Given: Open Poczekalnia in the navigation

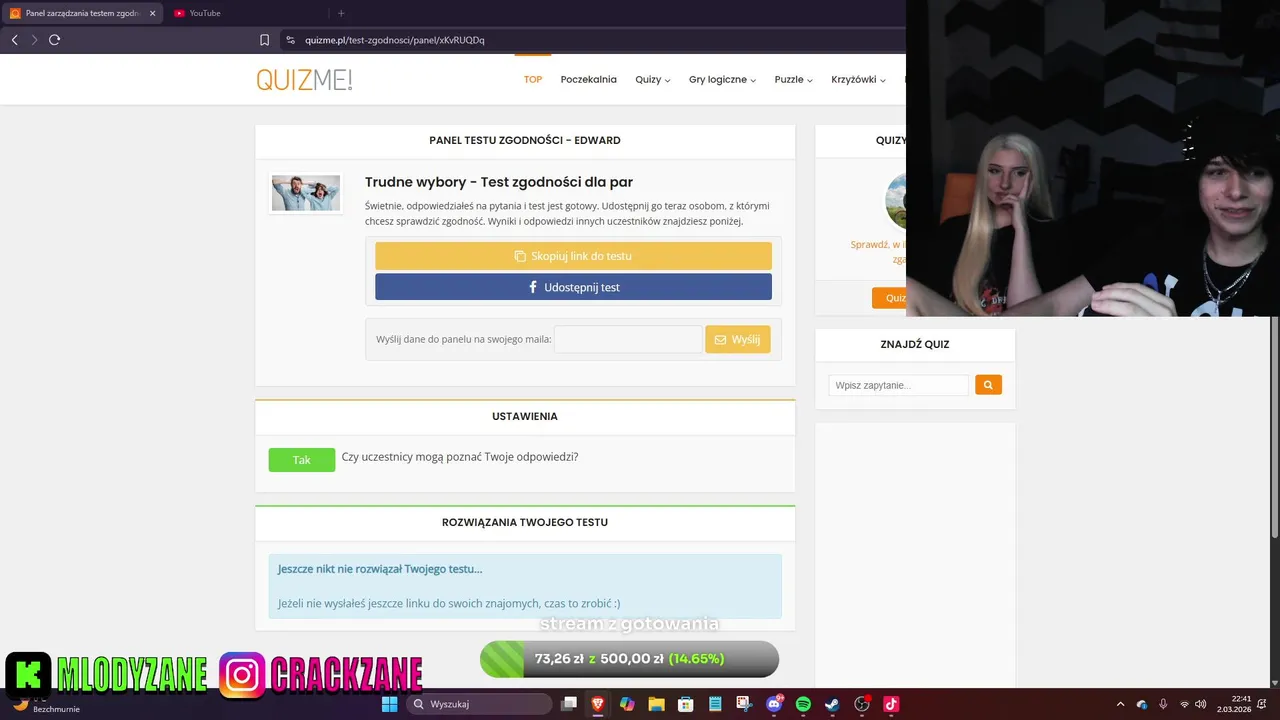Looking at the screenshot, I should 588,79.
